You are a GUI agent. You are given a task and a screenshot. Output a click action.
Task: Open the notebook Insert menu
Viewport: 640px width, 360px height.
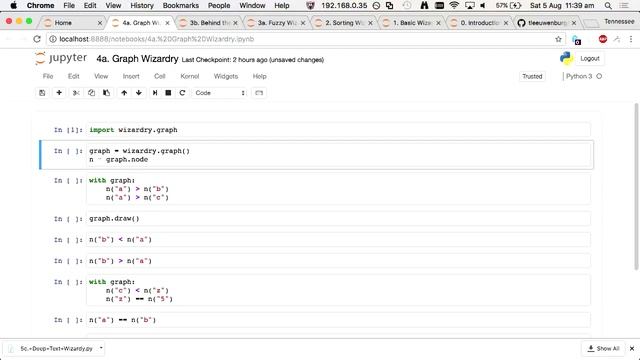tap(131, 76)
